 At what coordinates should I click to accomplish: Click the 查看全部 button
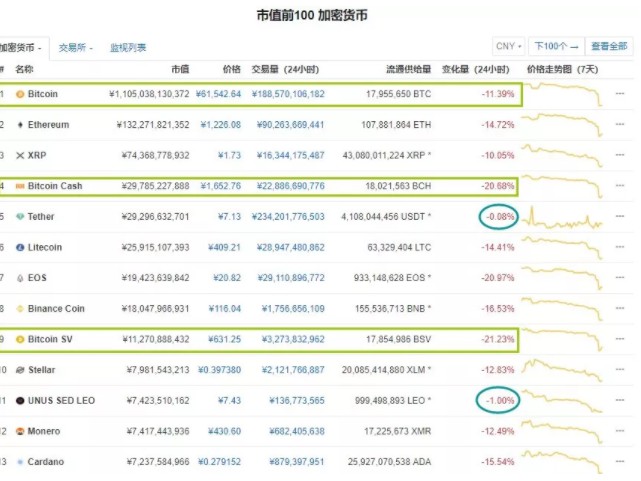(x=609, y=46)
